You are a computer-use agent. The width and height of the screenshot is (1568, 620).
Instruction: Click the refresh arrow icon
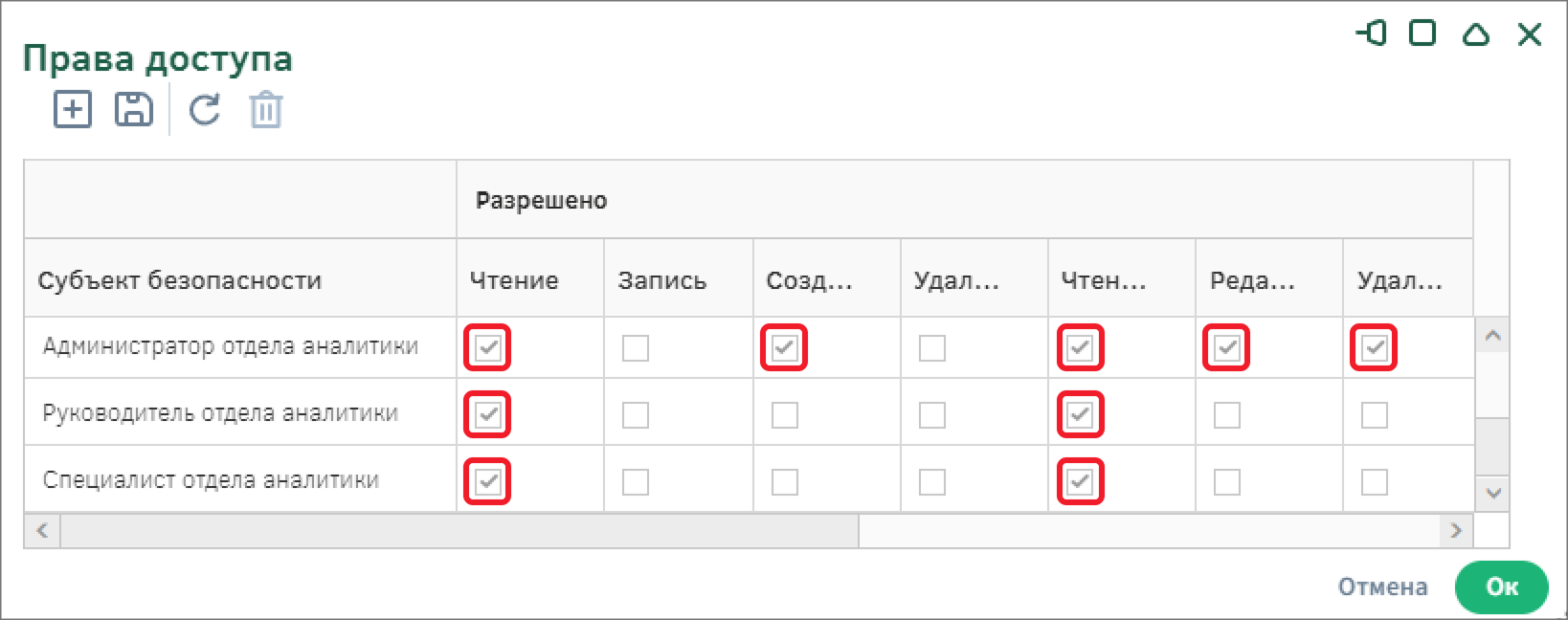pyautogui.click(x=204, y=109)
